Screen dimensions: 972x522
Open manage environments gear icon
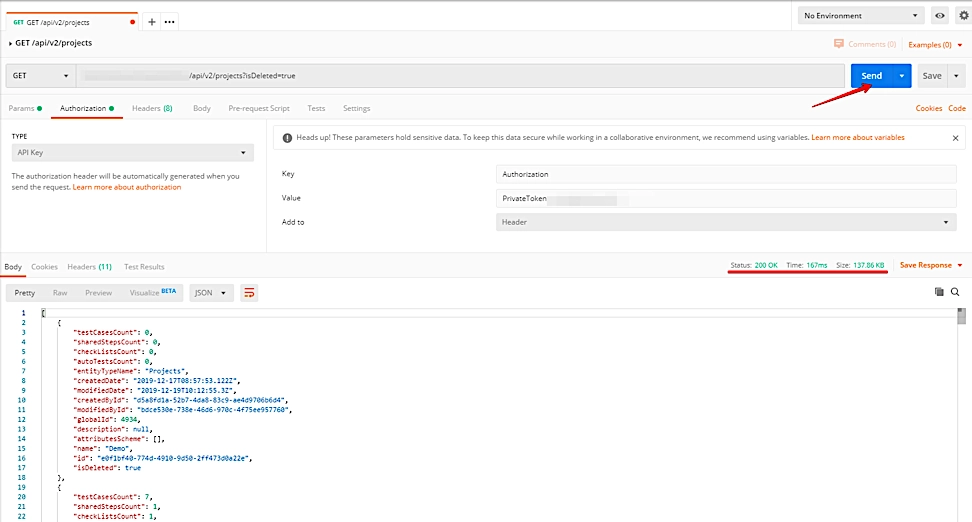[x=963, y=16]
